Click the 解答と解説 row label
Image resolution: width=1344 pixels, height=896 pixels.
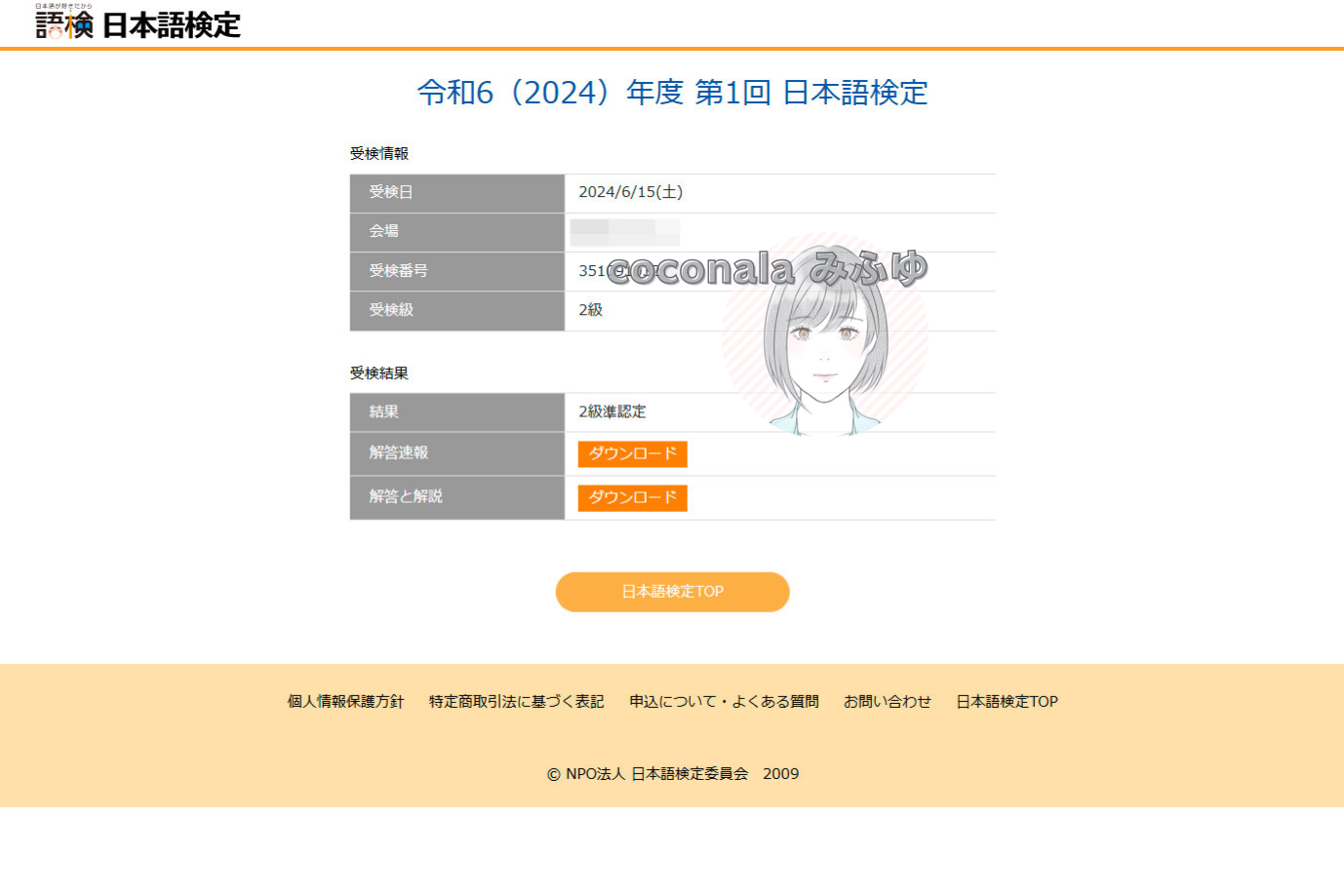[457, 498]
